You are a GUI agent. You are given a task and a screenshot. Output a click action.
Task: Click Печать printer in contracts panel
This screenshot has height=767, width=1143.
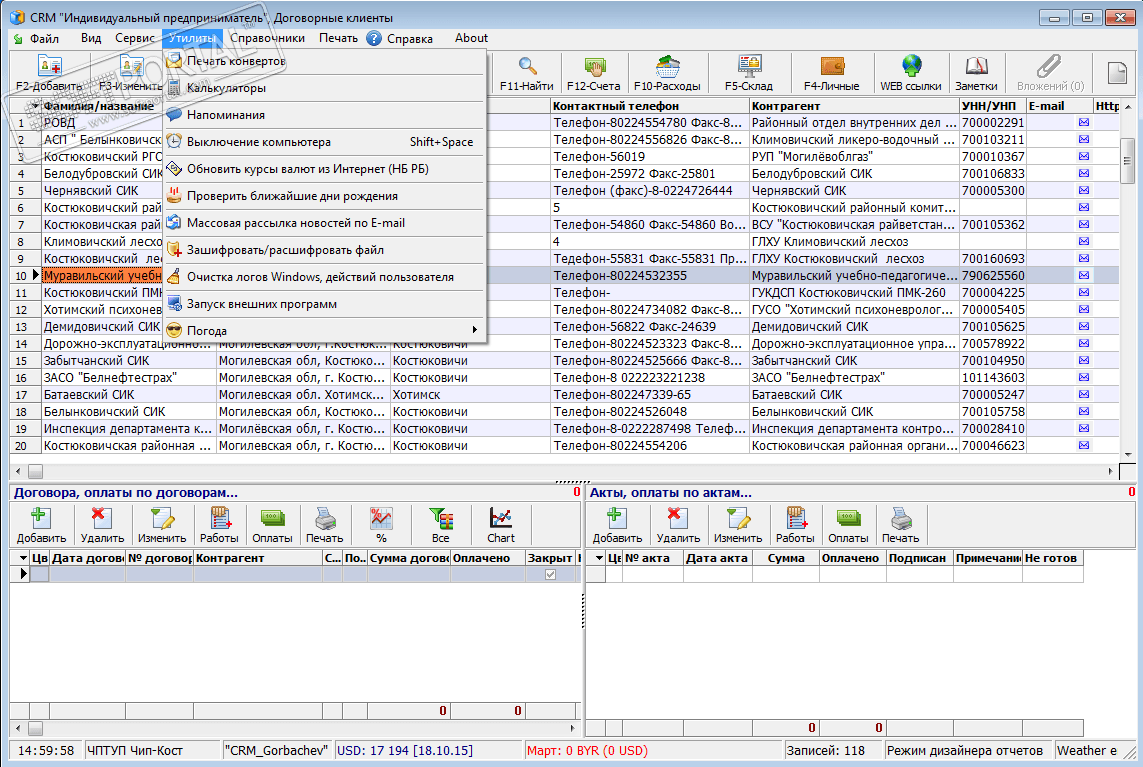click(x=324, y=526)
